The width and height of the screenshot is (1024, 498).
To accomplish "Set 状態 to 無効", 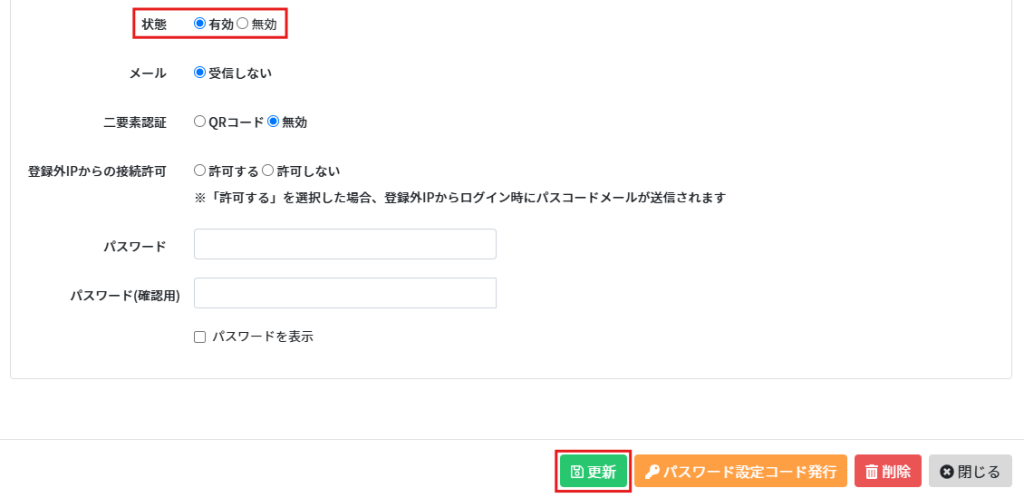I will pos(243,23).
